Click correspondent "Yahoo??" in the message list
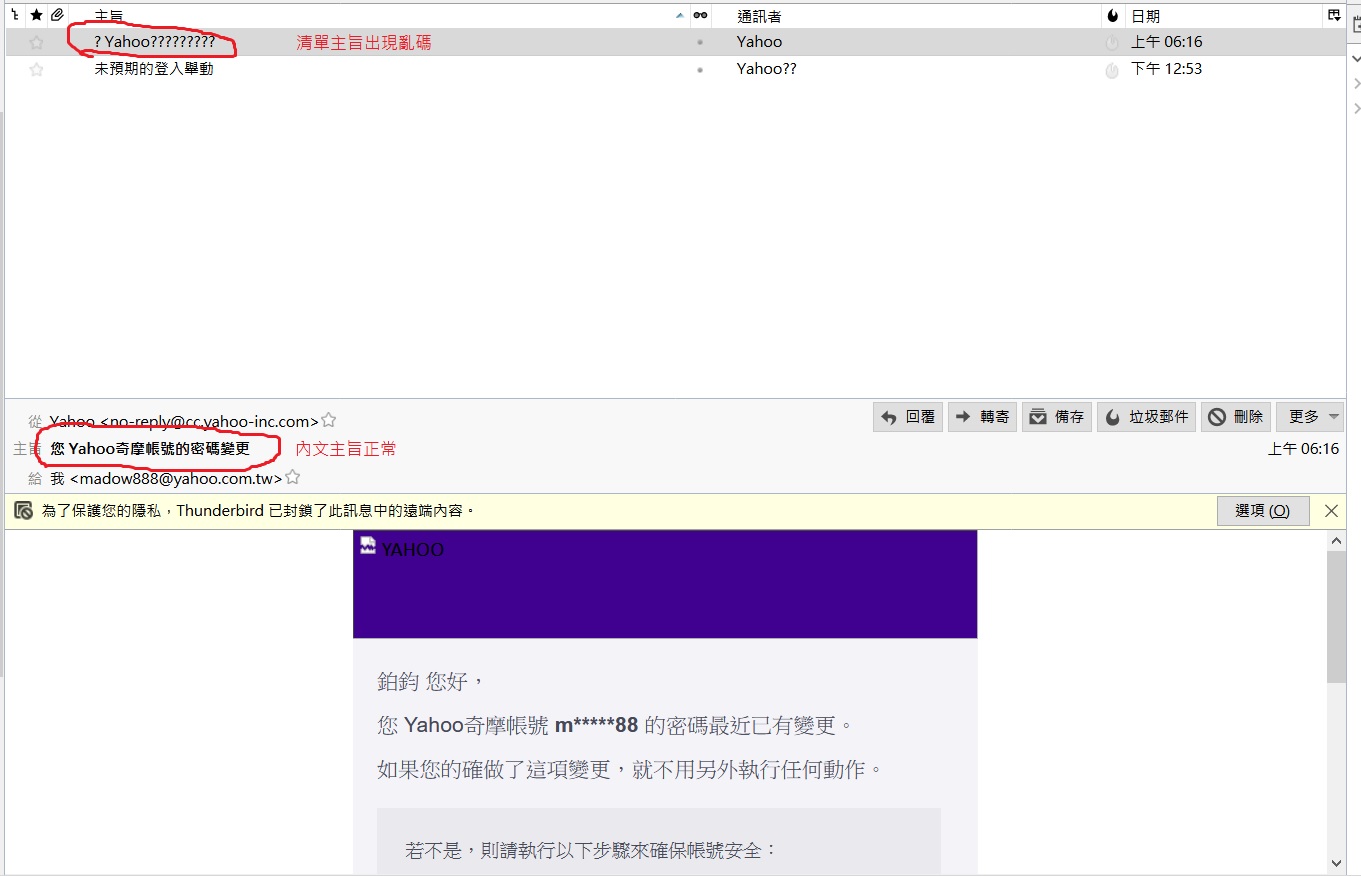1361x876 pixels. [x=766, y=69]
